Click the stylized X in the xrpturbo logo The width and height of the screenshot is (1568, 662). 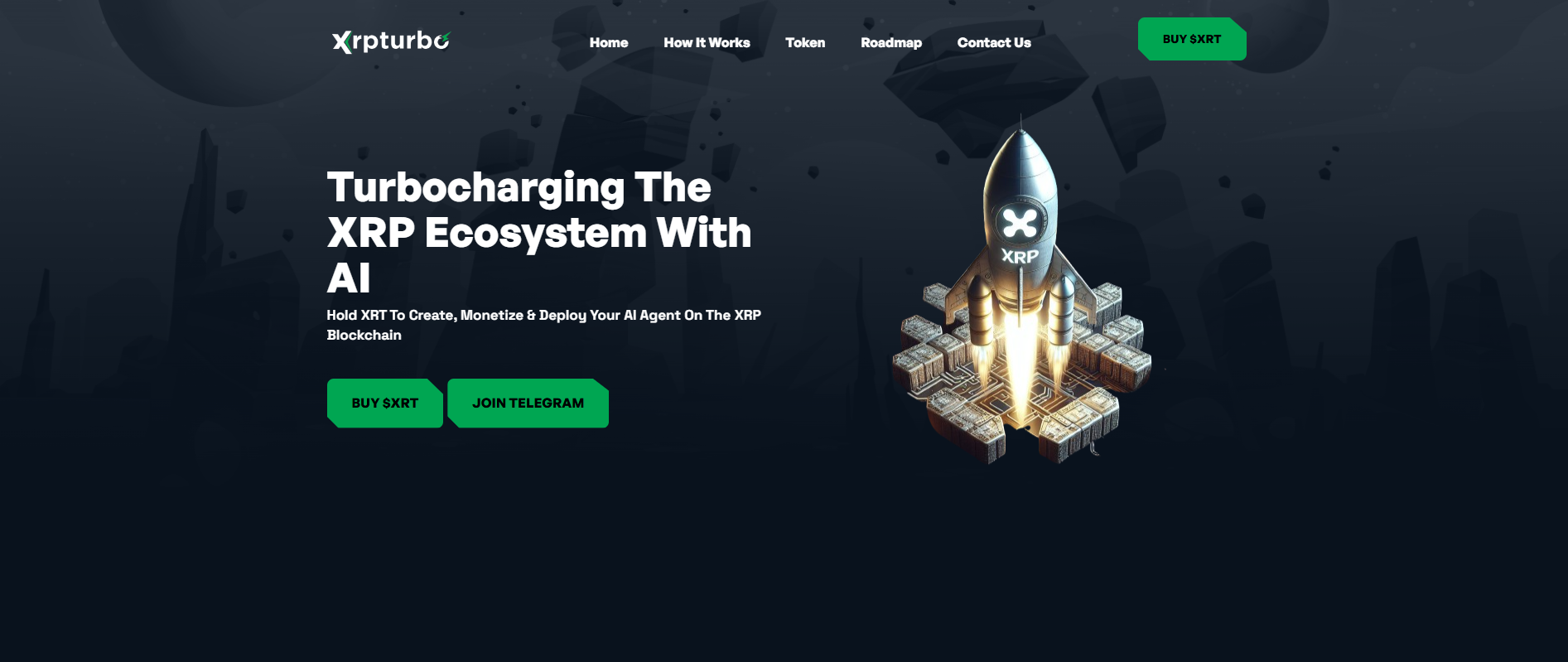click(x=342, y=42)
